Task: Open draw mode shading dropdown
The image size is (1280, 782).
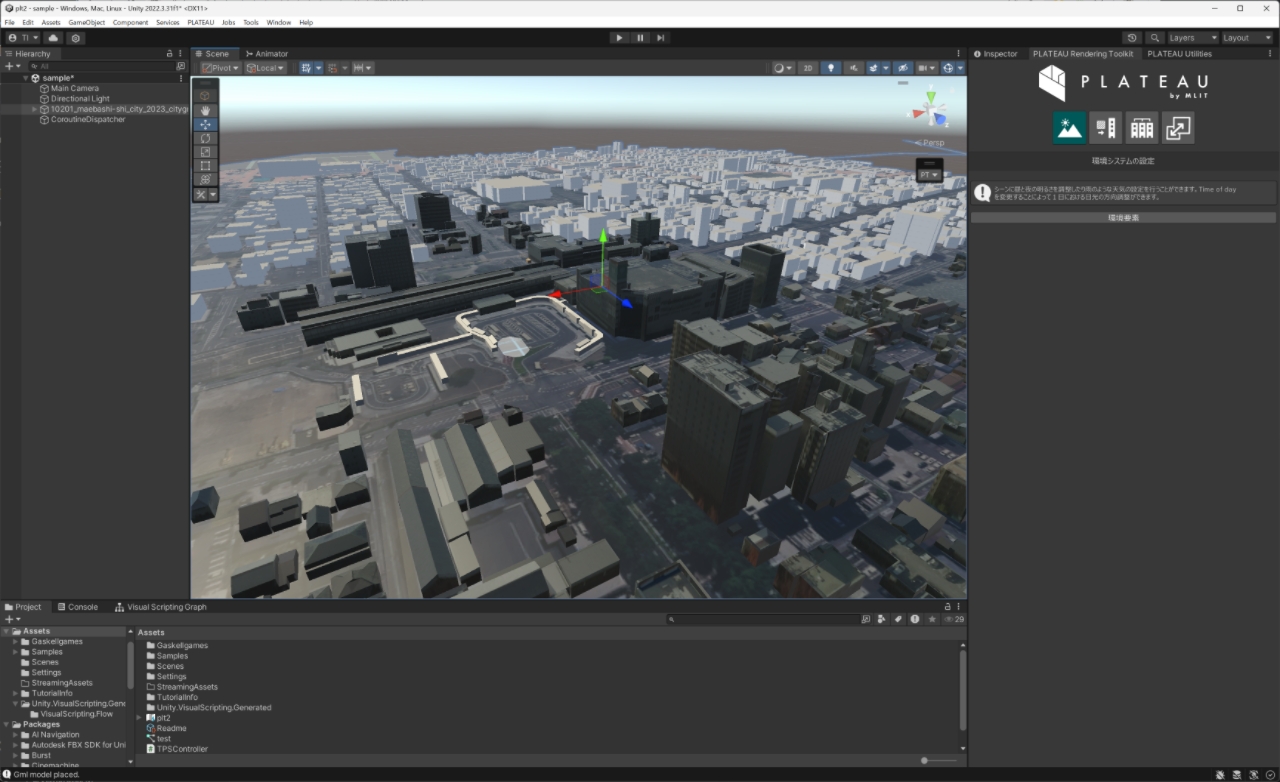Action: coord(783,68)
